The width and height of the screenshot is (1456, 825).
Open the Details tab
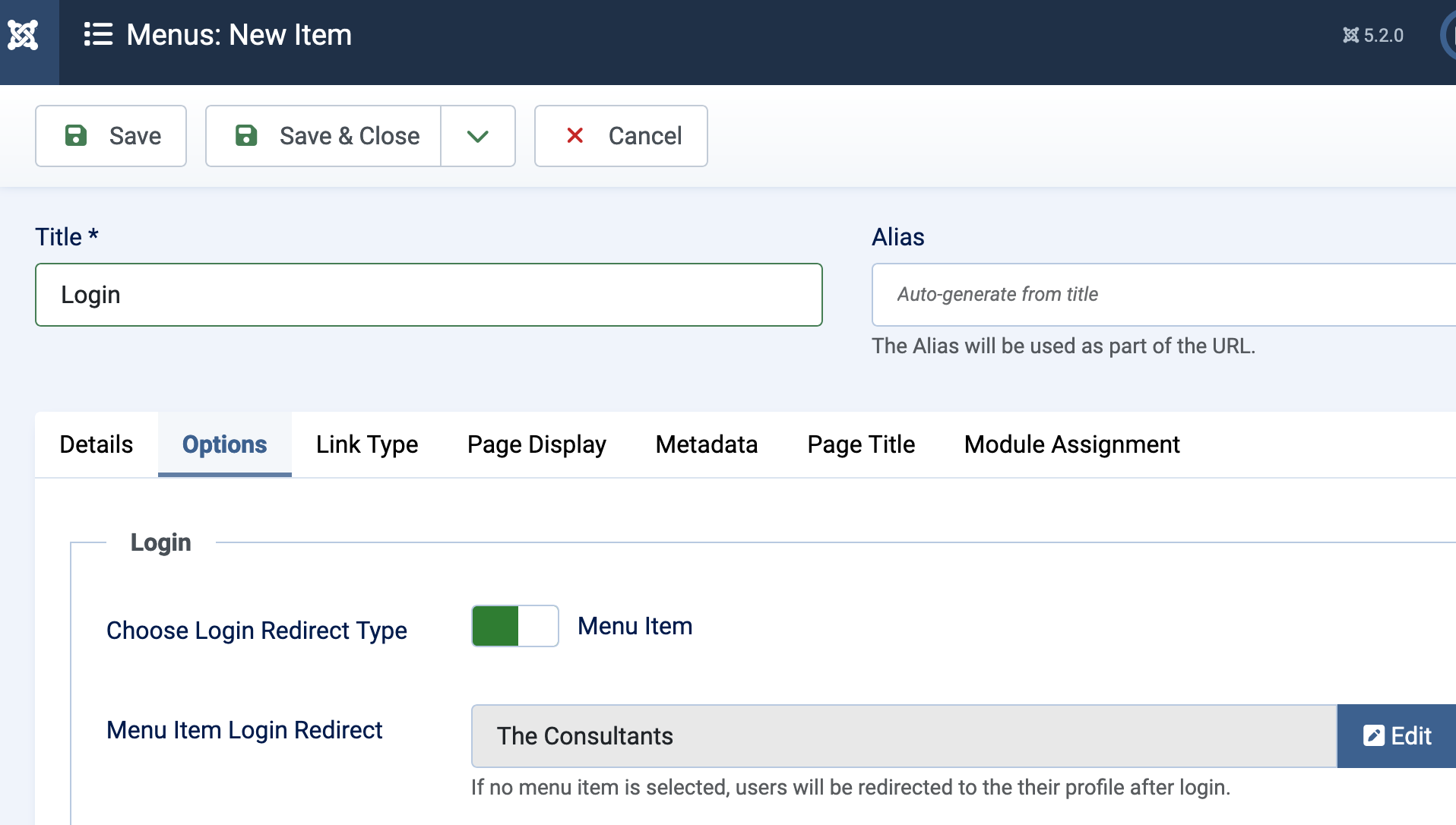[x=97, y=444]
